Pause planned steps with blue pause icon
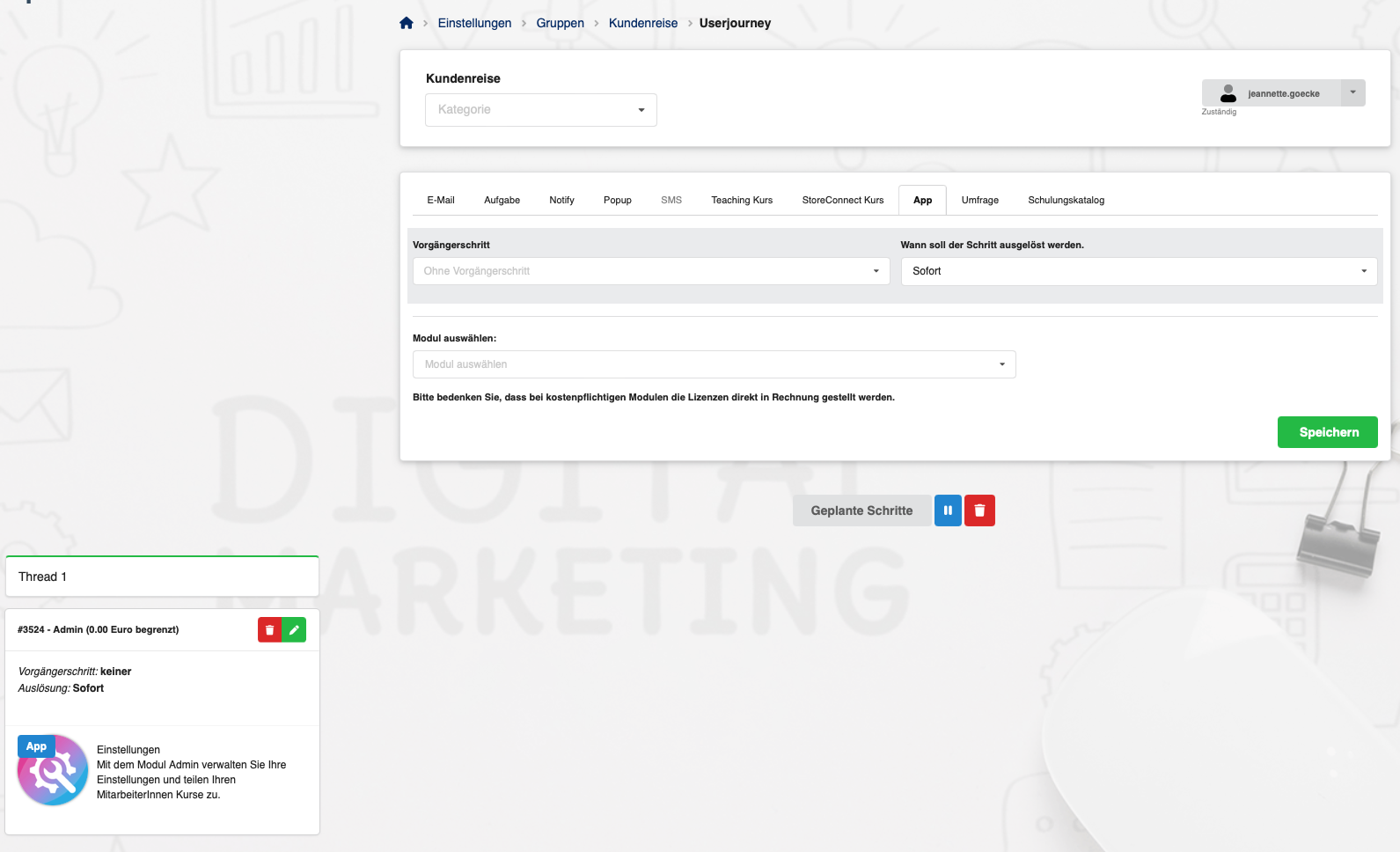The width and height of the screenshot is (1400, 852). click(948, 510)
